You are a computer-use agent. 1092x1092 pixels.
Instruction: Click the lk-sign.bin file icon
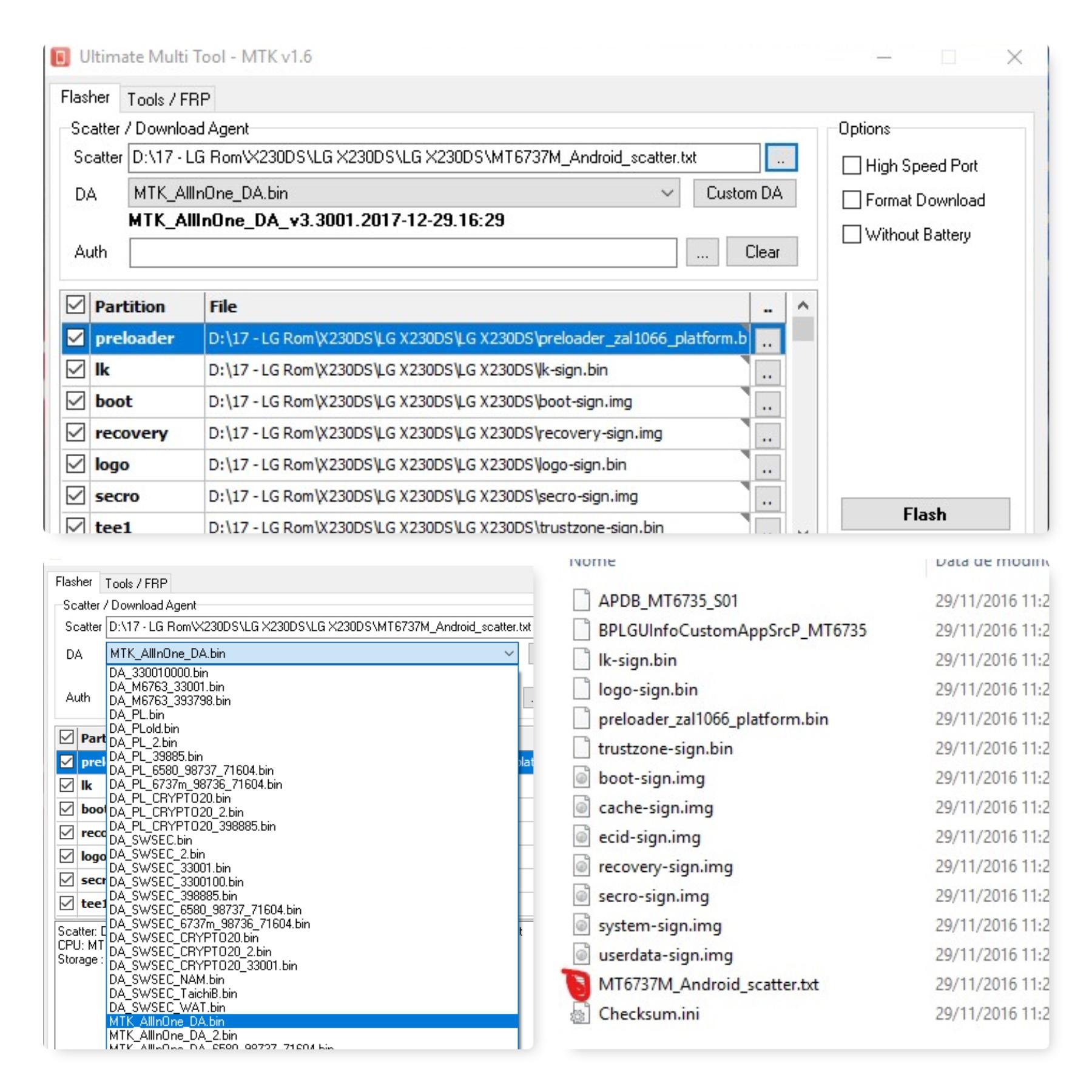pos(581,659)
